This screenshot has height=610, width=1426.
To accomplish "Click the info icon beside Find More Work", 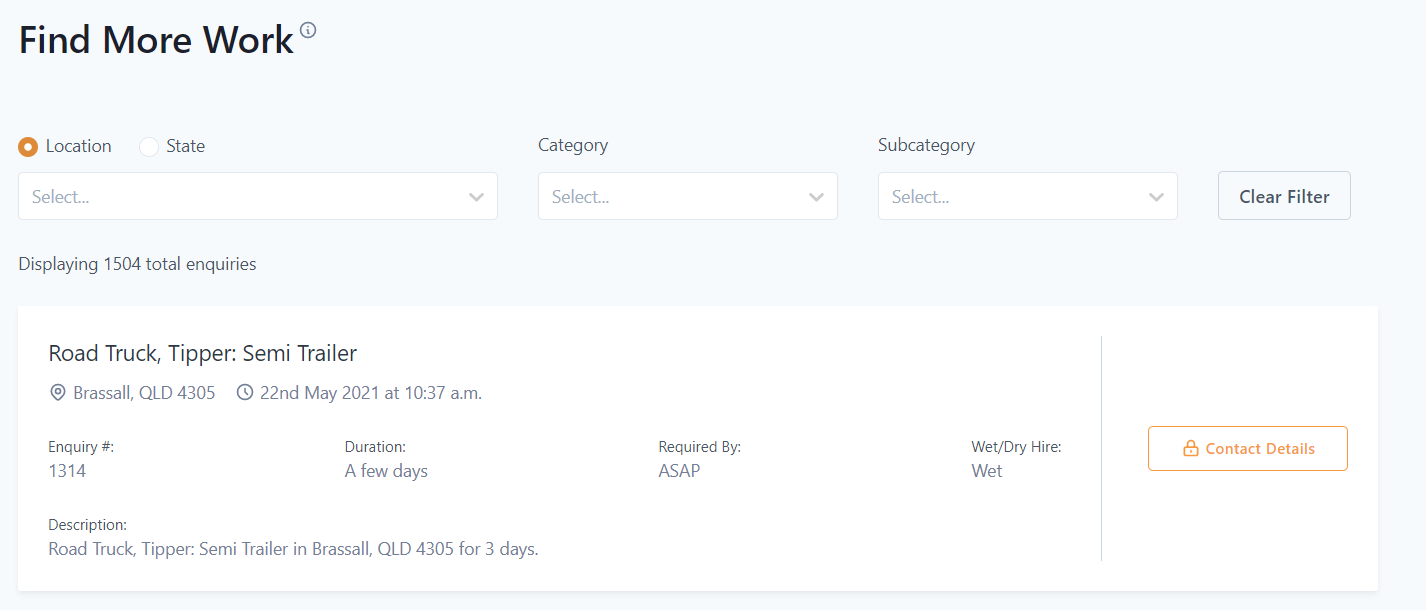I will click(x=308, y=30).
